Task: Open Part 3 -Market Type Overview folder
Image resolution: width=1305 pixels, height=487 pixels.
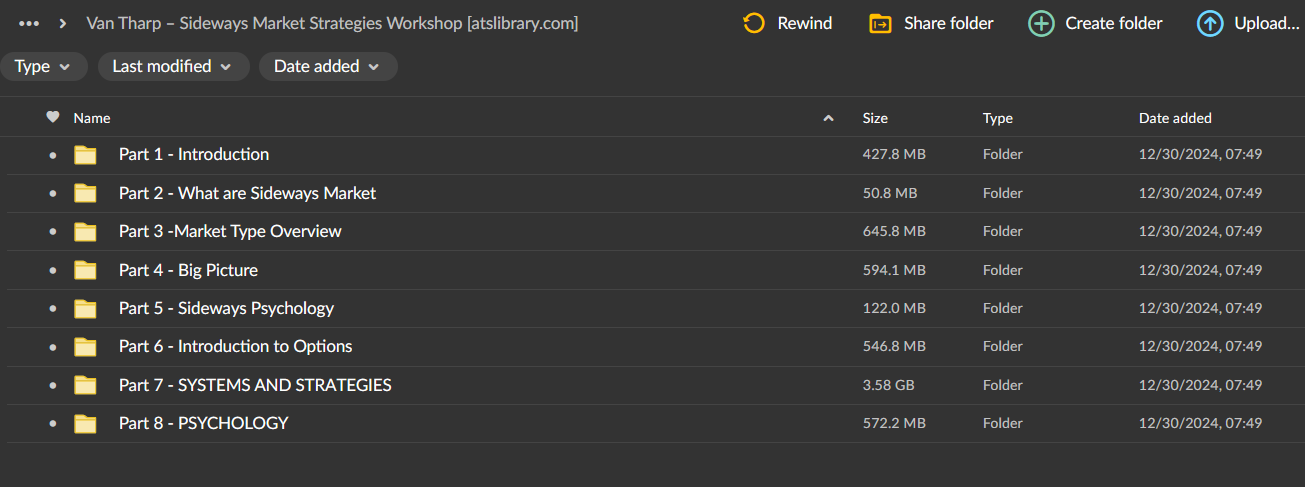Action: coord(230,231)
